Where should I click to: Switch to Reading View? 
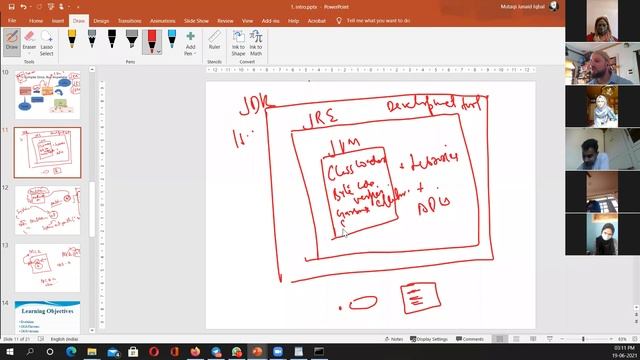click(533, 339)
